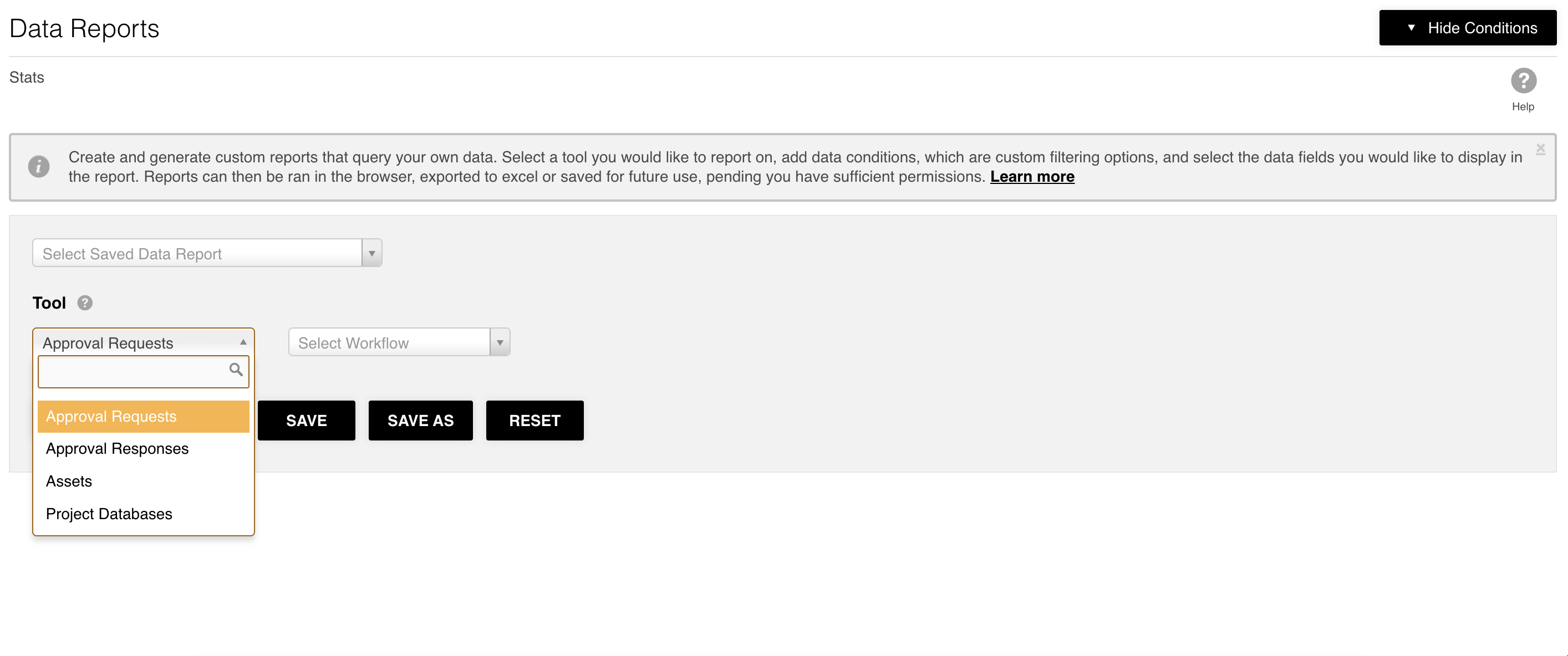
Task: Click the question mark beside Tool
Action: click(85, 303)
